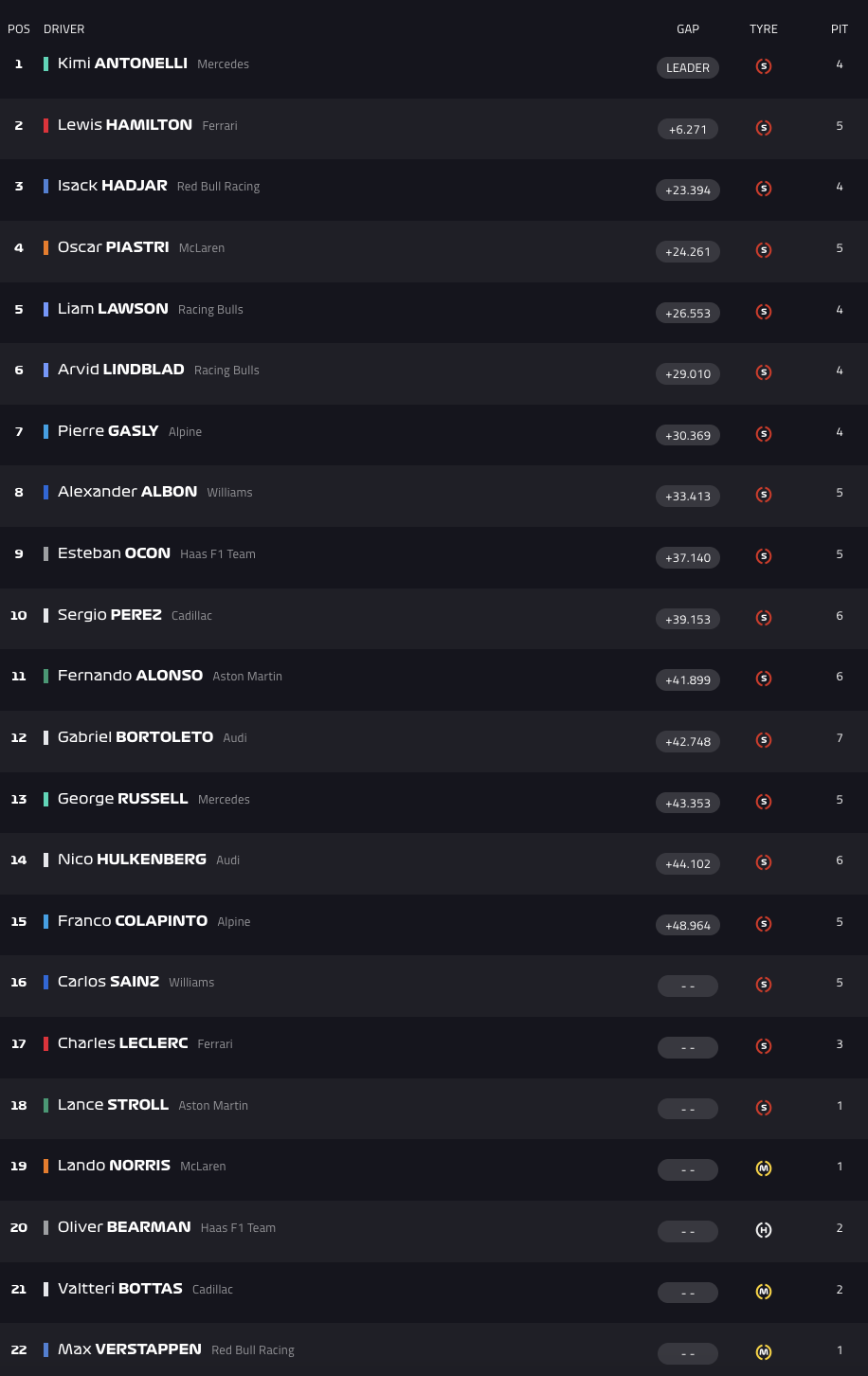Click Bearman's hard tyre icon
This screenshot has width=868, height=1376.
point(764,1230)
